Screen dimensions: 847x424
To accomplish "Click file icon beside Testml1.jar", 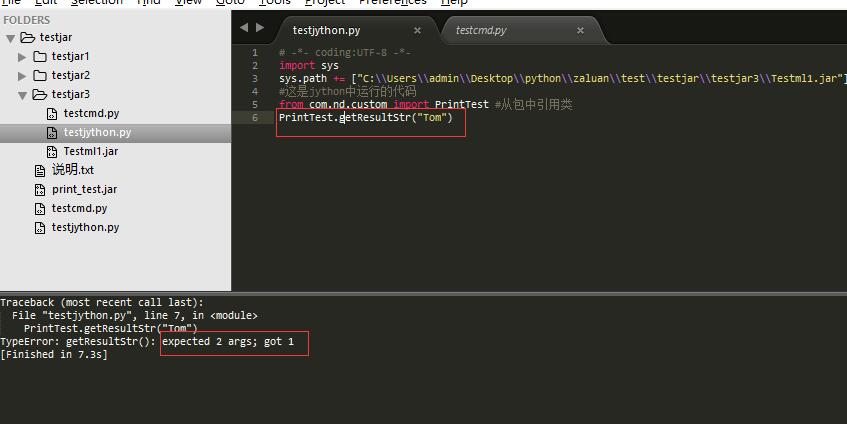I will coord(52,152).
